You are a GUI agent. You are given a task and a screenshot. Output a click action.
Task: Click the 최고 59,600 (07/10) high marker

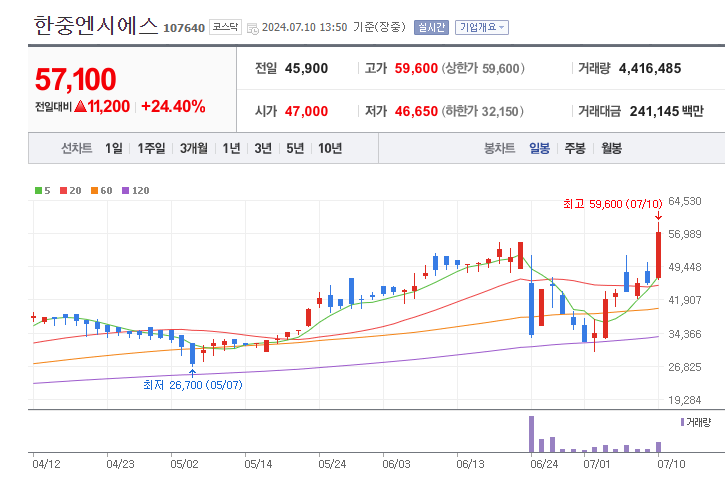pos(613,204)
